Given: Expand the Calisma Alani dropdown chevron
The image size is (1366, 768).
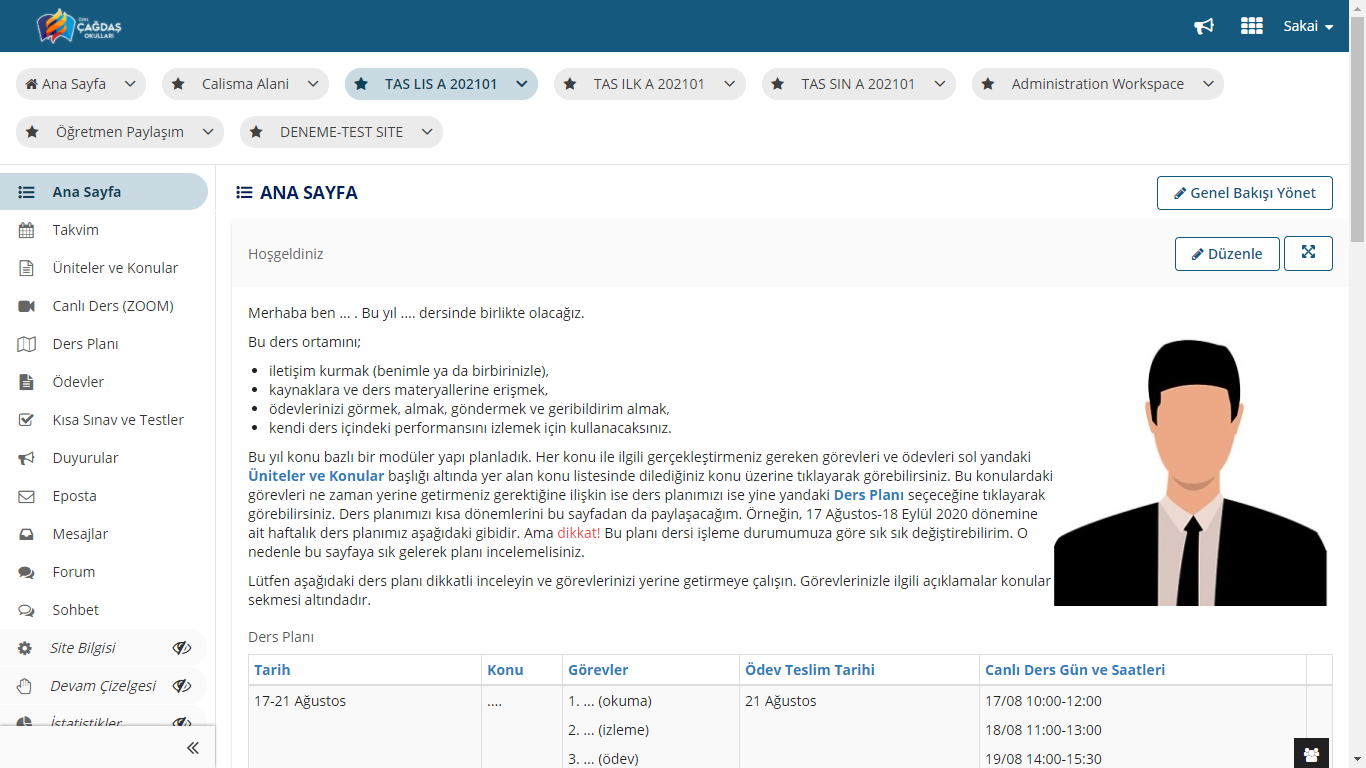Looking at the screenshot, I should (313, 84).
